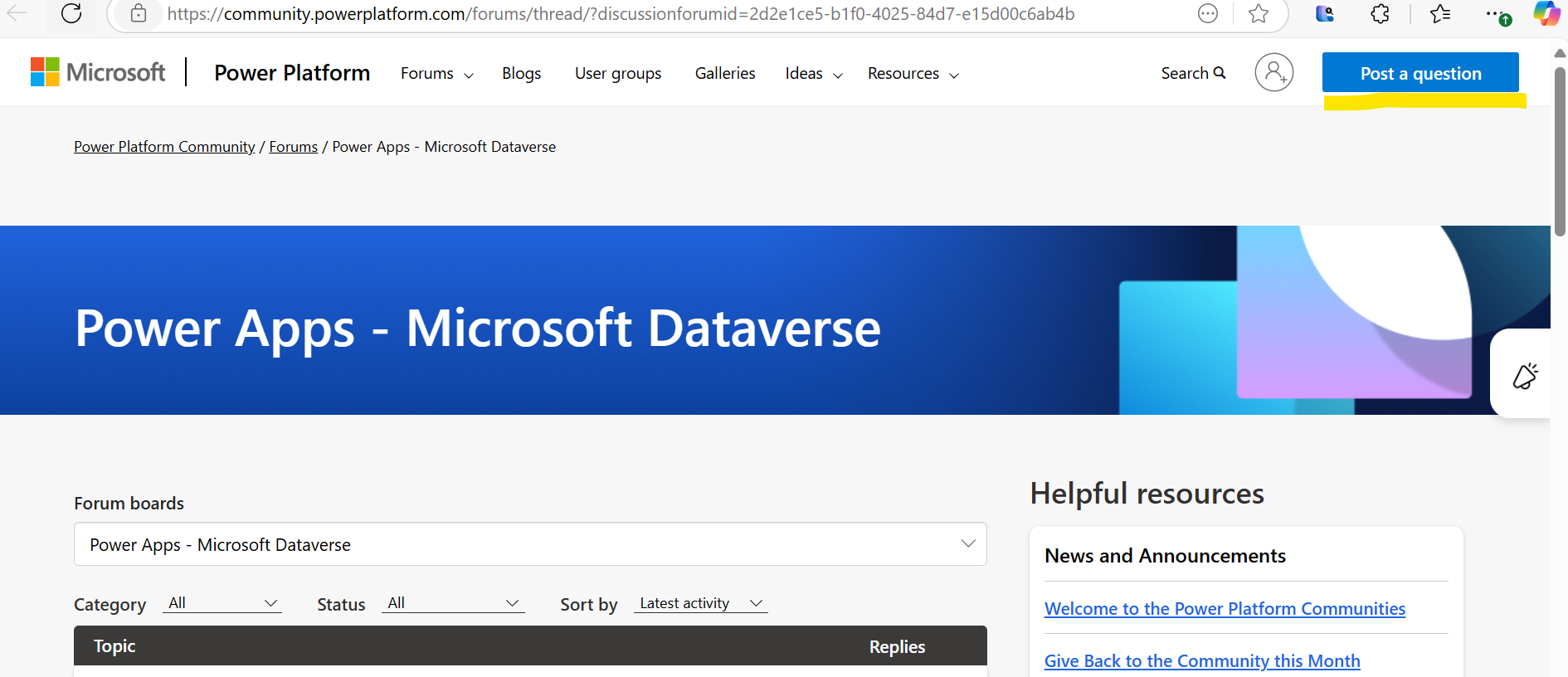The width and height of the screenshot is (1568, 677).
Task: Add page to favorites star icon
Action: point(1259,13)
